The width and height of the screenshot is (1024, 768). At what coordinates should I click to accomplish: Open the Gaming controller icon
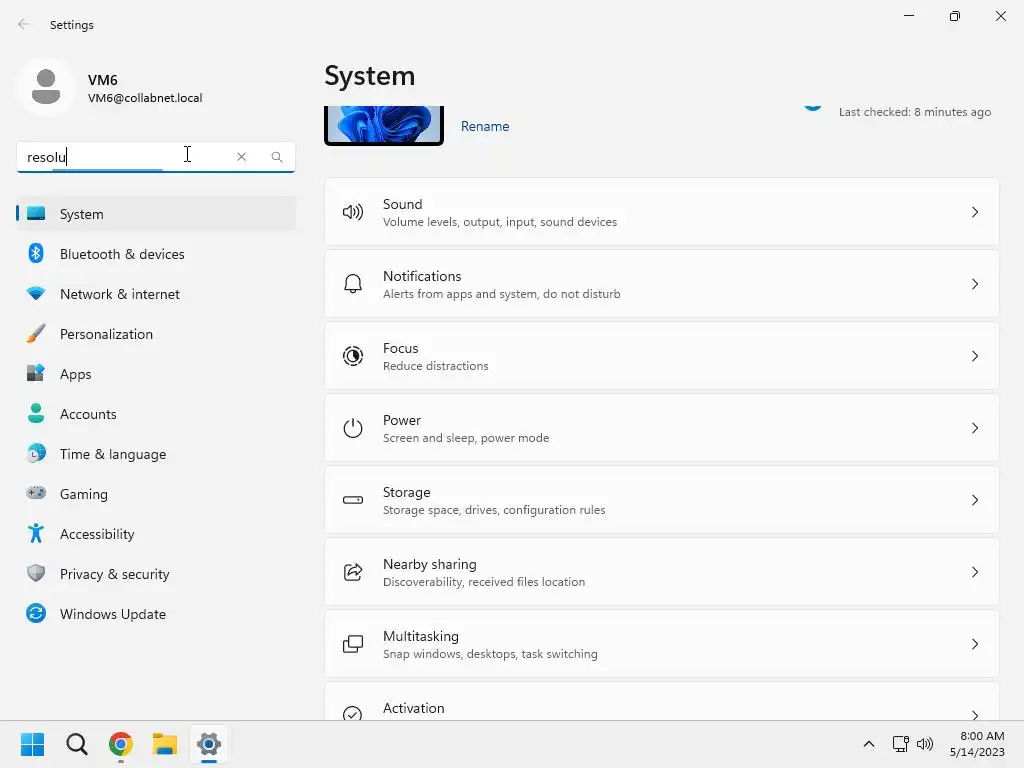point(36,493)
